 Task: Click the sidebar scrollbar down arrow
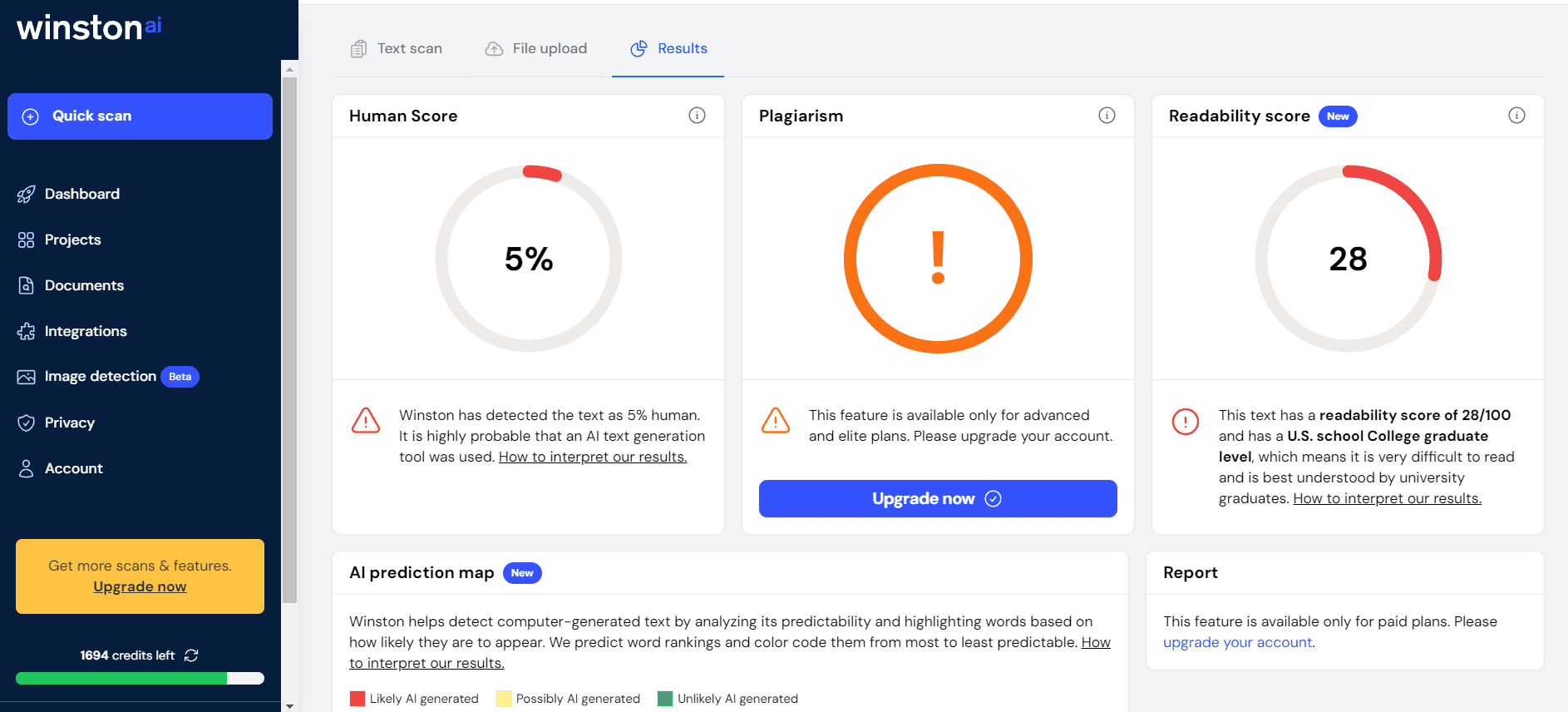(x=289, y=705)
